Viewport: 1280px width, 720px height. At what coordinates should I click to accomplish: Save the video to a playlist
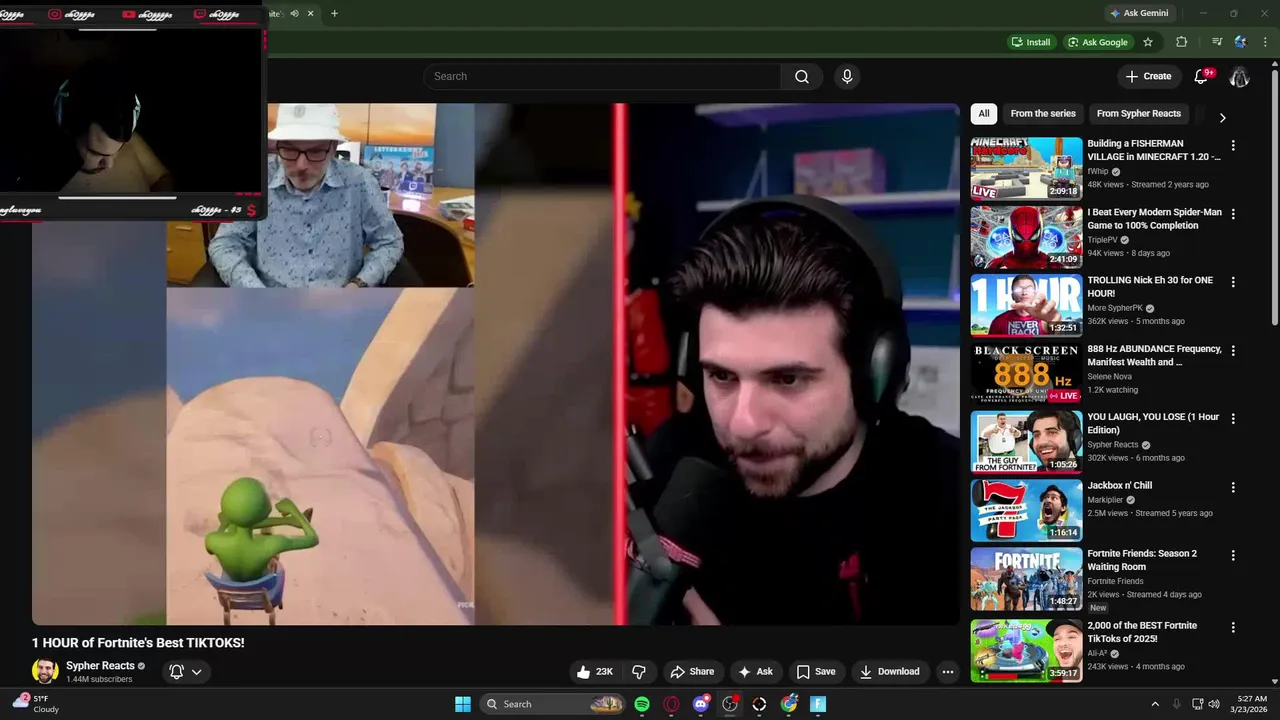point(816,672)
